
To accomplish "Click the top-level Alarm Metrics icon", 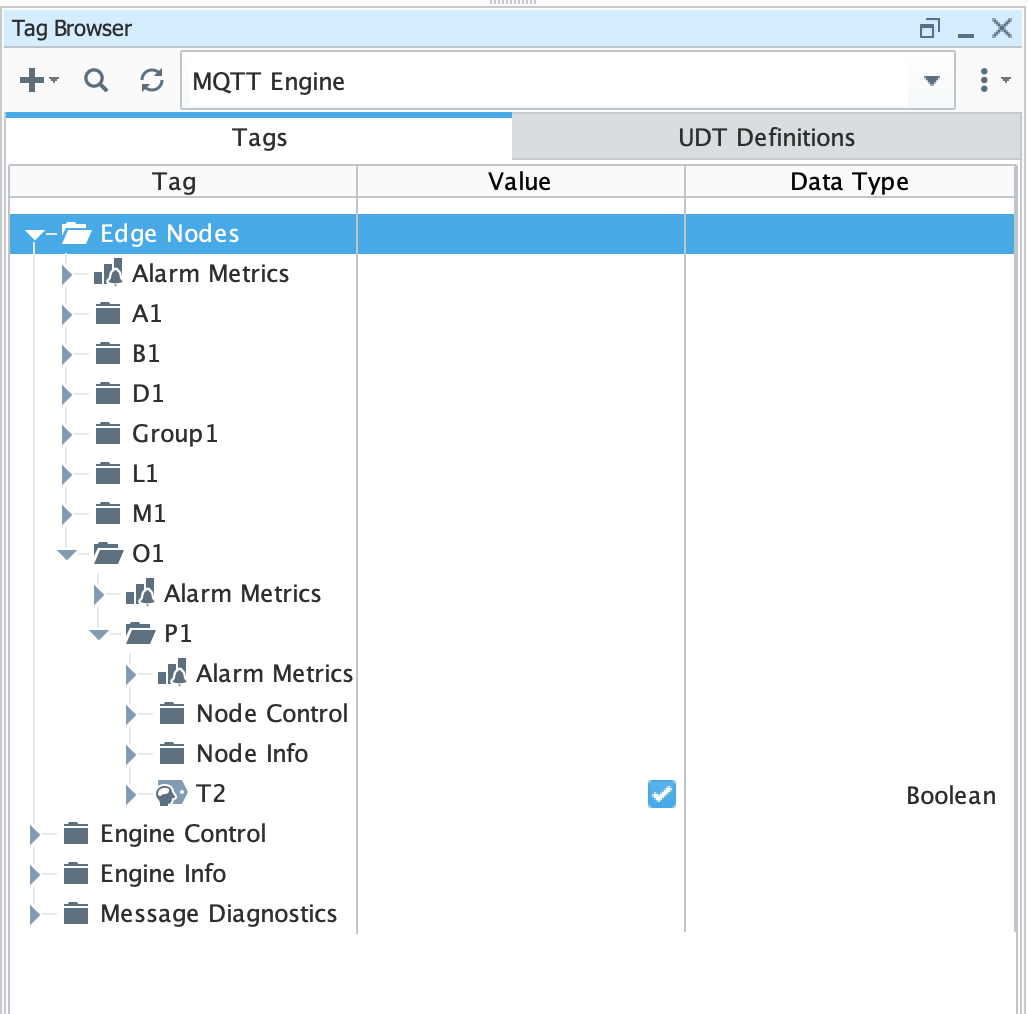I will [x=108, y=273].
